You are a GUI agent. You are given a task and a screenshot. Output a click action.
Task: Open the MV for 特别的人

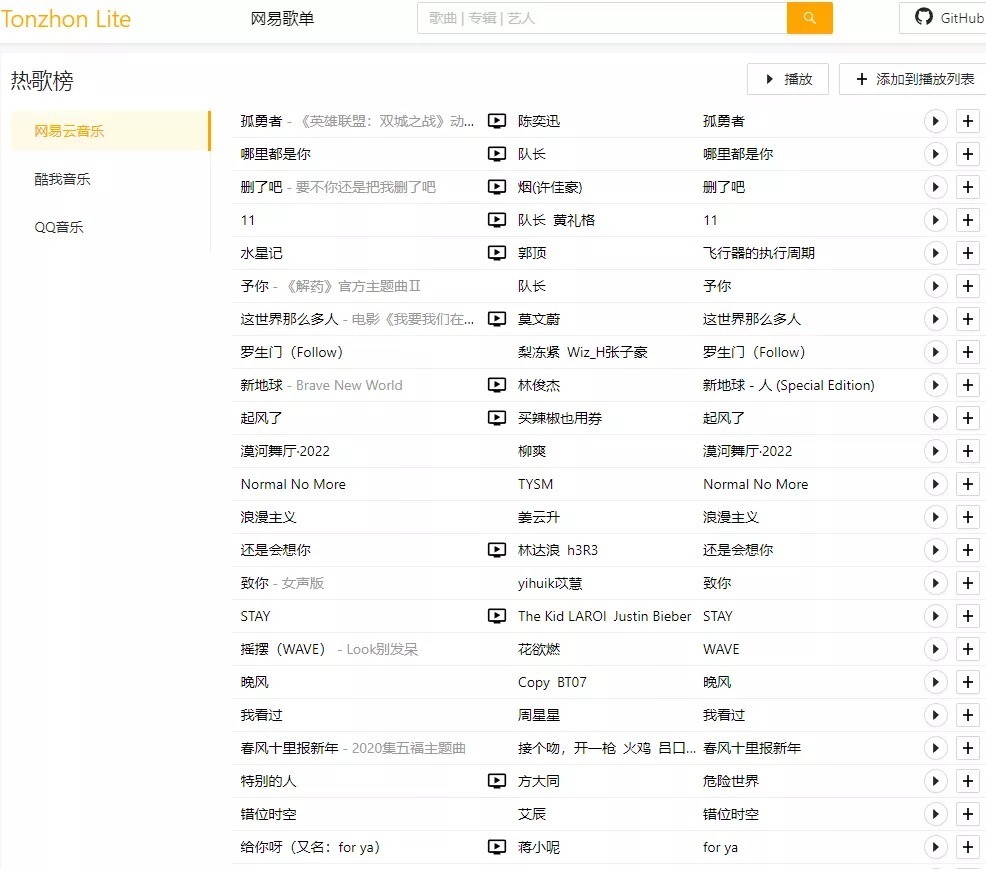[x=496, y=781]
